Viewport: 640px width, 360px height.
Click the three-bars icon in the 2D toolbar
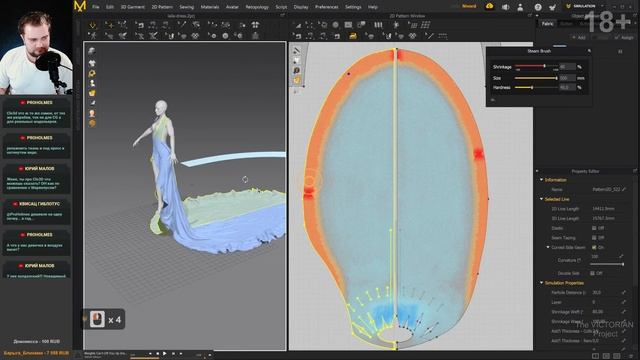coord(378,25)
